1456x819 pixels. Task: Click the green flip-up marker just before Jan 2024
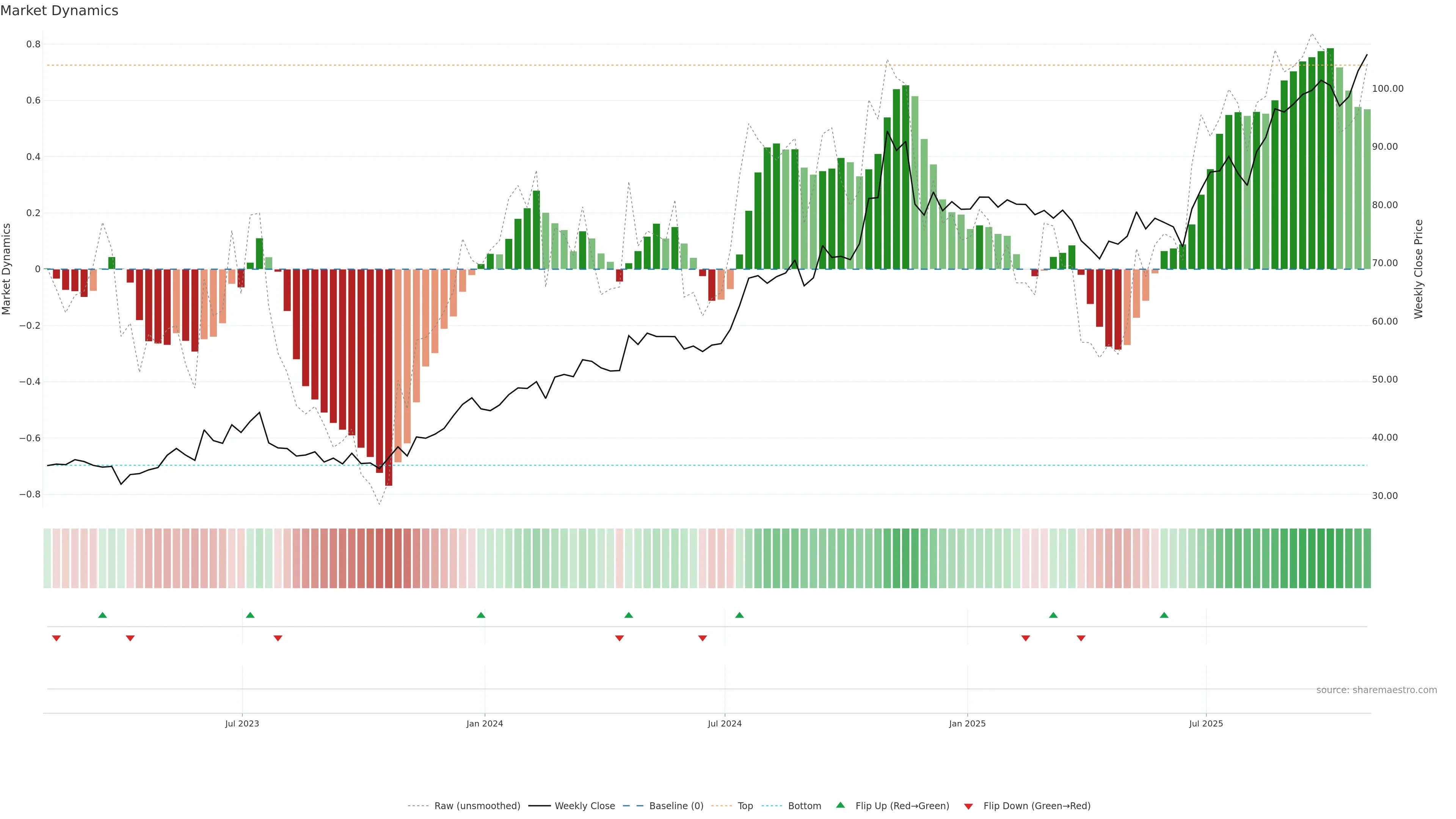click(x=481, y=615)
